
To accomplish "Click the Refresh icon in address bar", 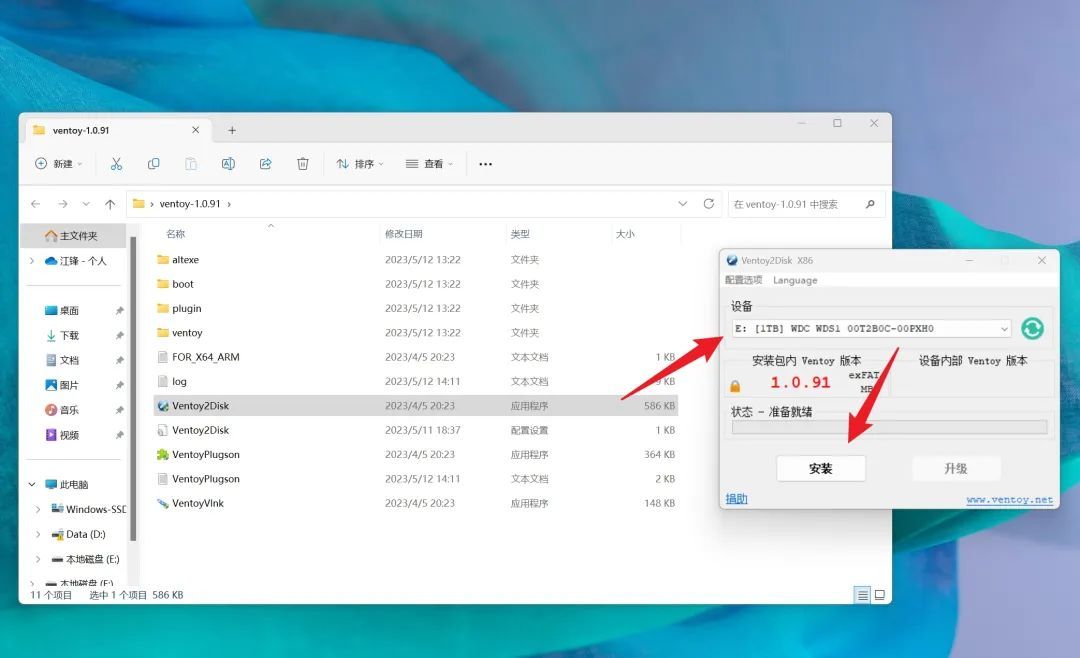I will (709, 204).
